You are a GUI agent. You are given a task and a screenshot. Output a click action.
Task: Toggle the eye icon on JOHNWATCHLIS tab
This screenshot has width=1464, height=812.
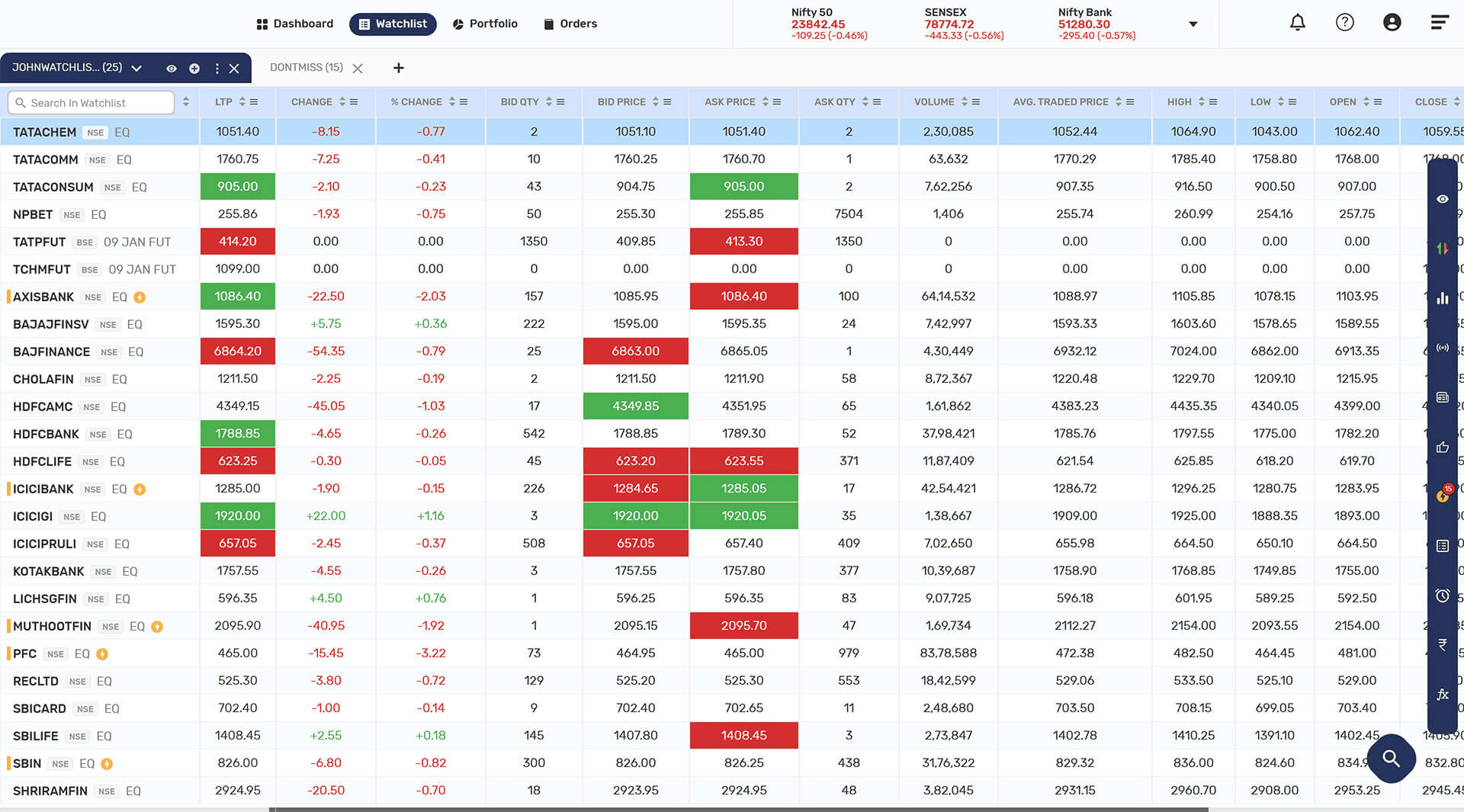point(172,69)
